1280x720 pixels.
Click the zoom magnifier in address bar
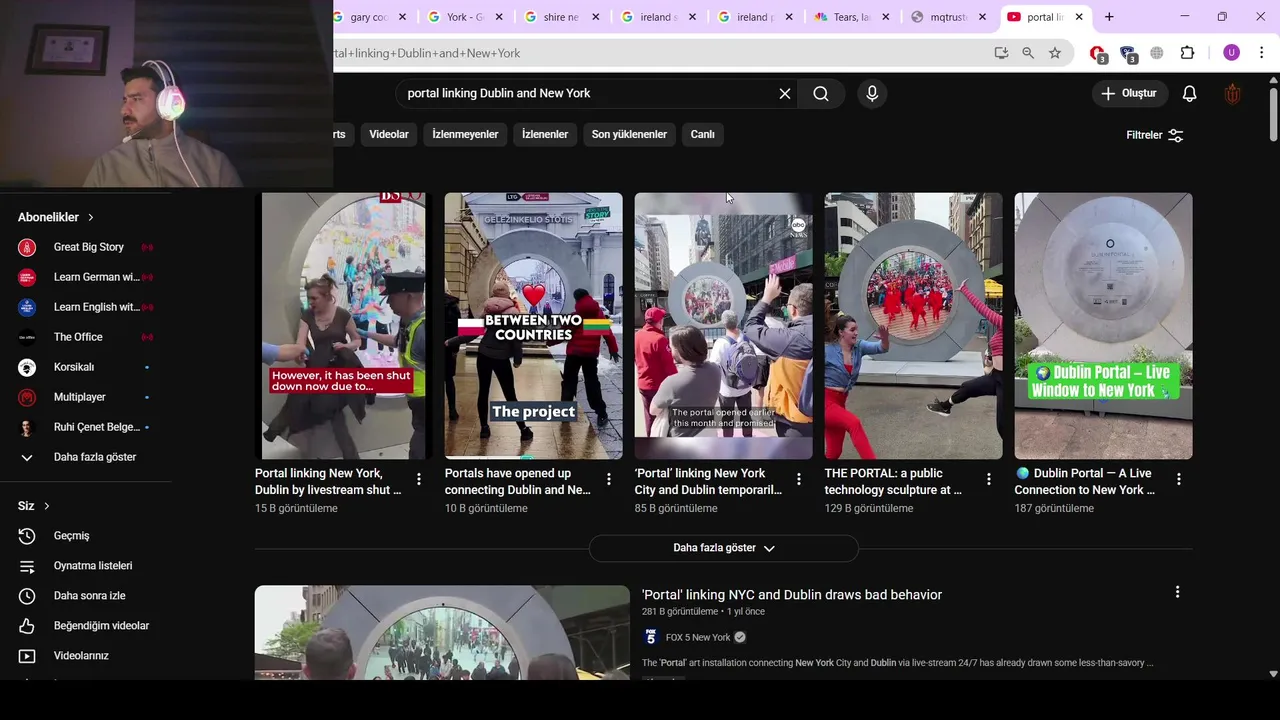[1028, 53]
